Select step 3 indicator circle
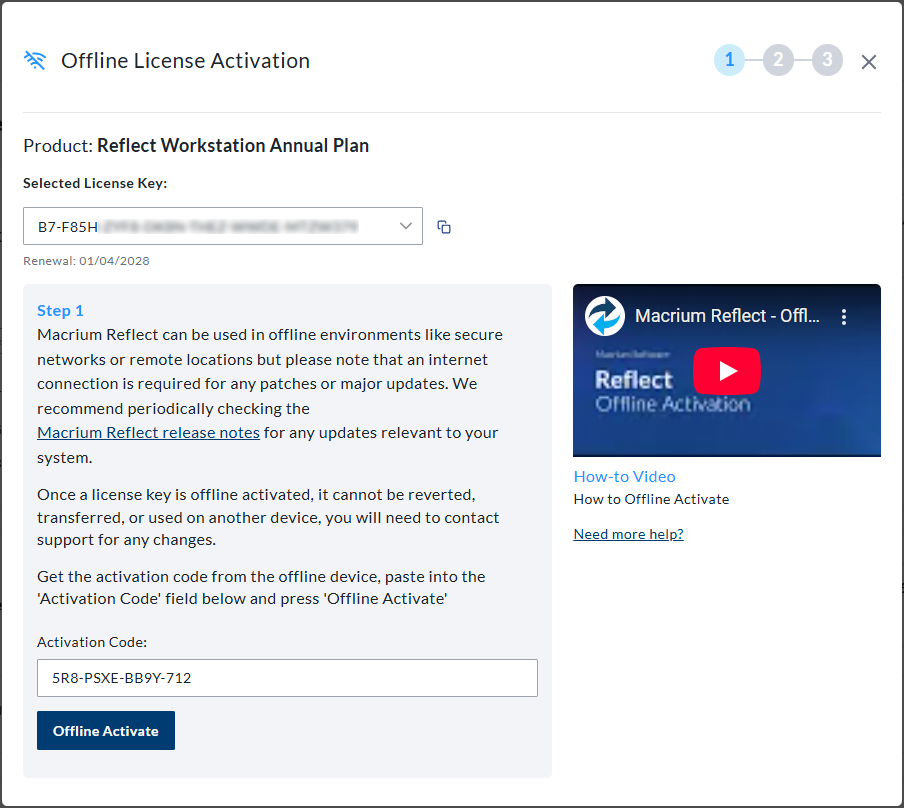This screenshot has height=808, width=904. pos(827,60)
